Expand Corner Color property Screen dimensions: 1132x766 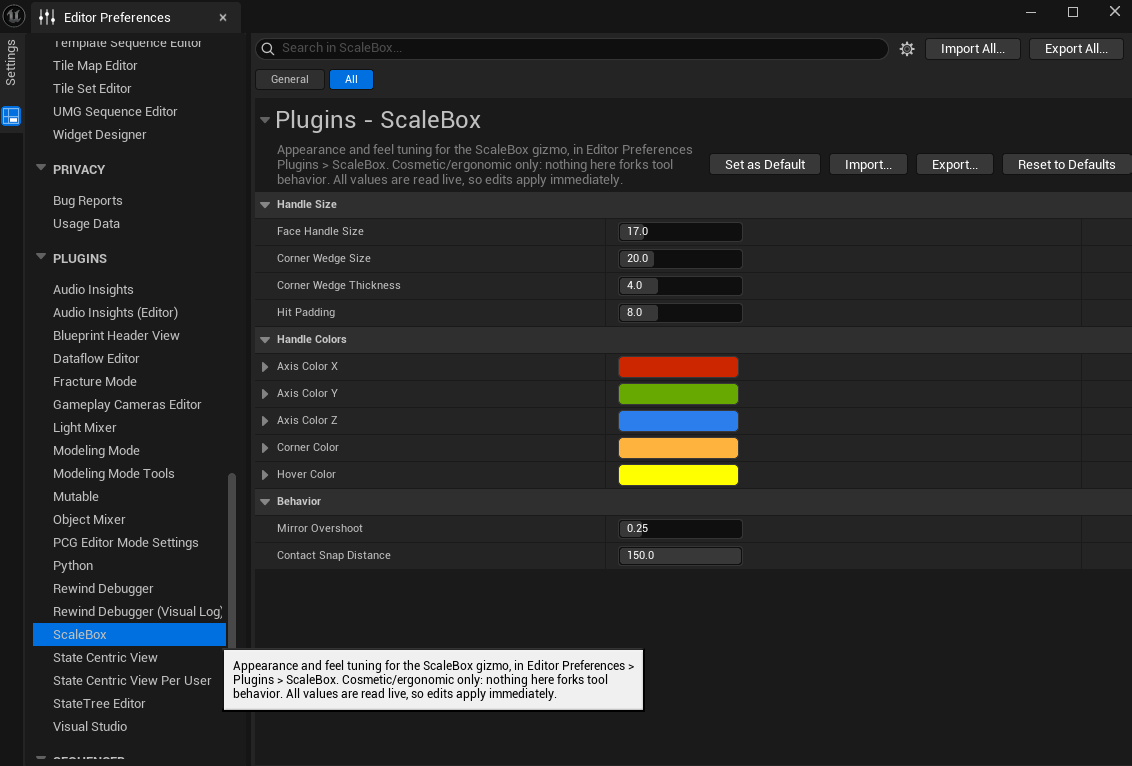265,448
